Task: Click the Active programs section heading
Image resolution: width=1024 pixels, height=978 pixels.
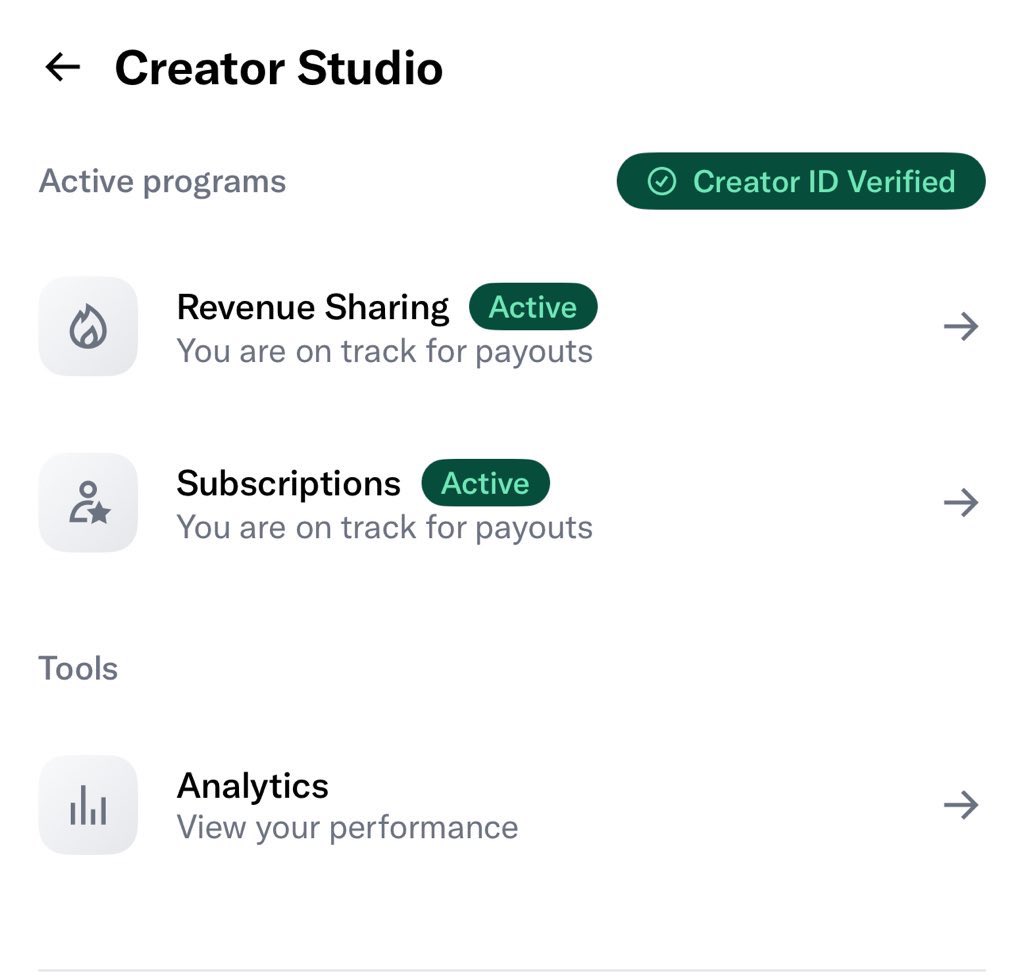Action: (x=162, y=182)
